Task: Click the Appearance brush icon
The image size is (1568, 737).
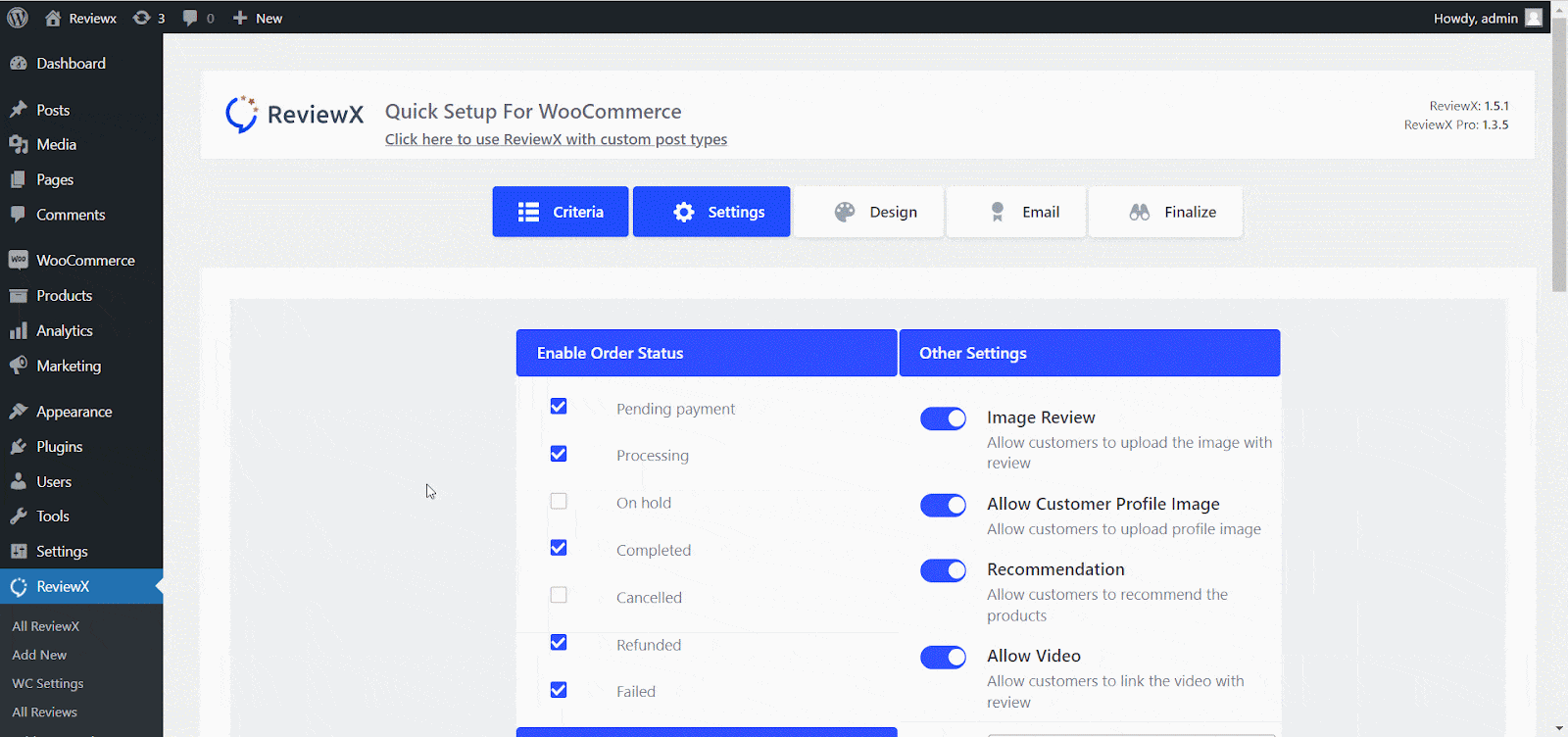Action: pyautogui.click(x=19, y=412)
